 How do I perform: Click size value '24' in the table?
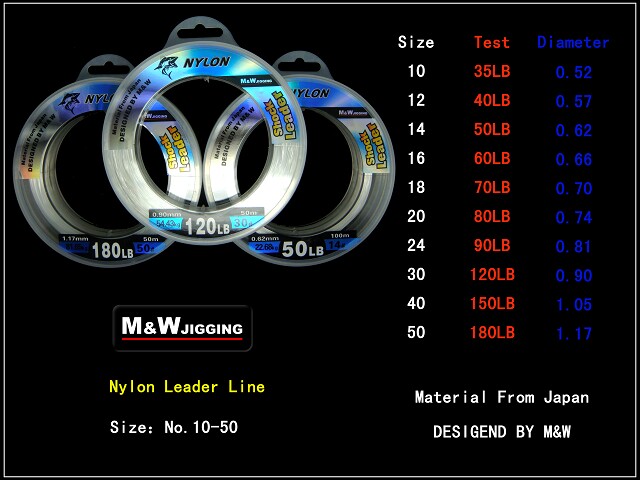click(416, 245)
